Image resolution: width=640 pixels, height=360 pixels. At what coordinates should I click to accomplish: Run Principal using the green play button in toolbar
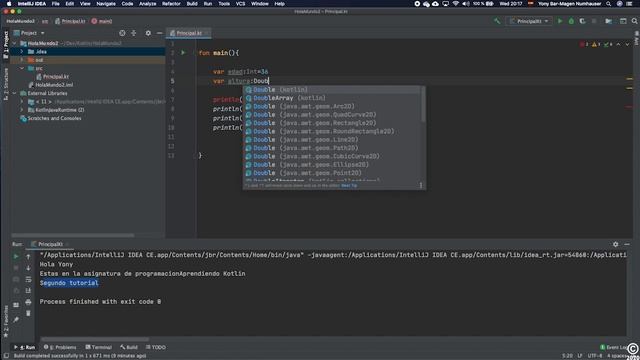(560, 21)
